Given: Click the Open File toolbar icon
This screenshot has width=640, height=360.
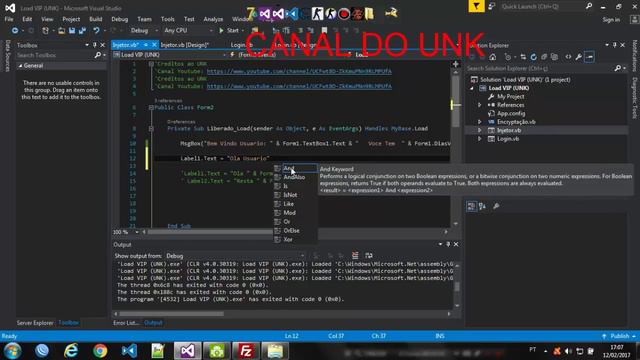Looking at the screenshot, I should [x=62, y=31].
